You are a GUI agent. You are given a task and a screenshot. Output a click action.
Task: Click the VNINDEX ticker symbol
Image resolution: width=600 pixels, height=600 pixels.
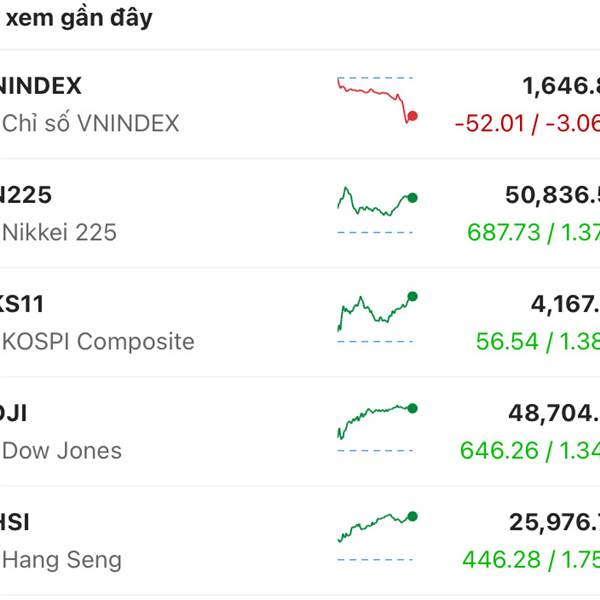(40, 86)
